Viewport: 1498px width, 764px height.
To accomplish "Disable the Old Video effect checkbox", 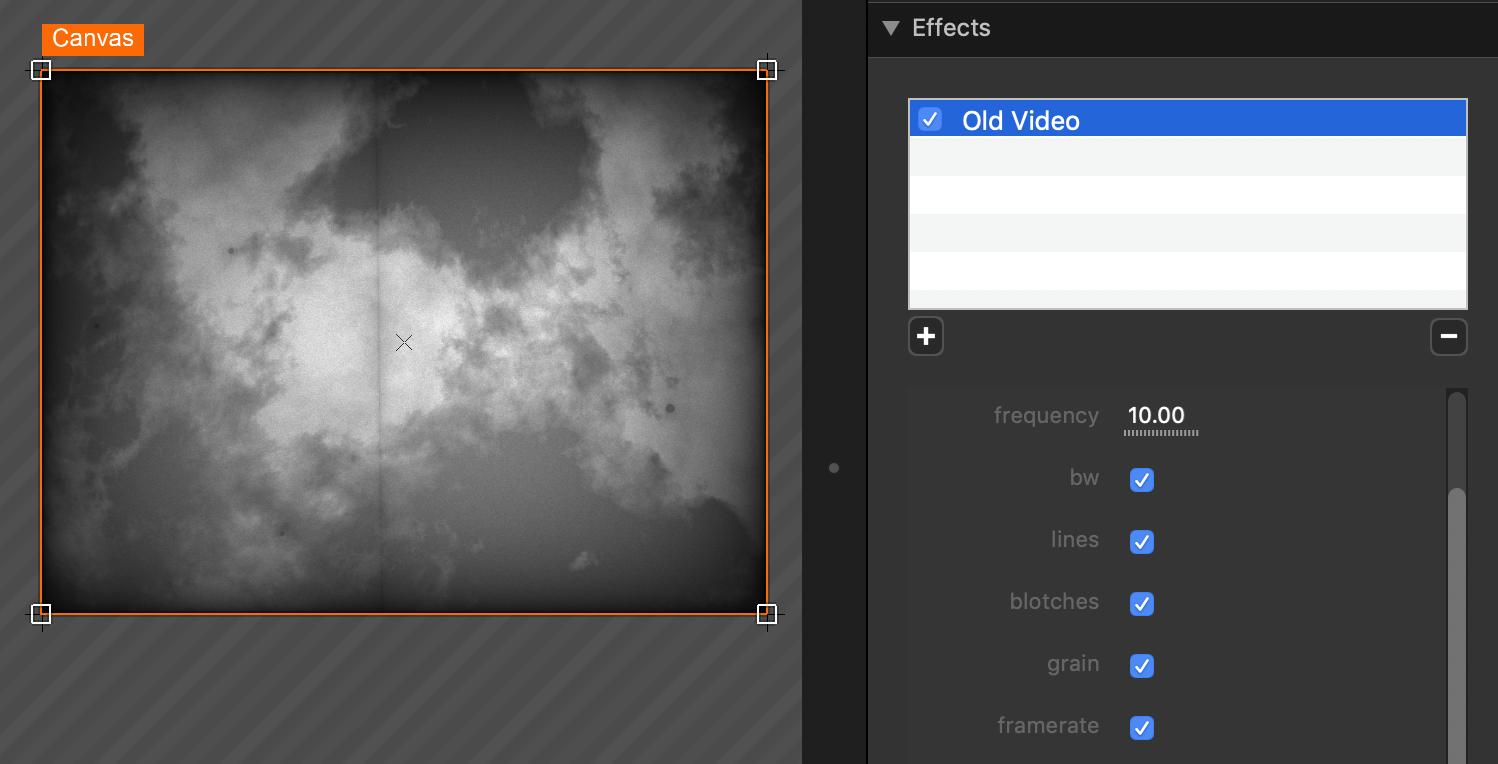I will (930, 120).
